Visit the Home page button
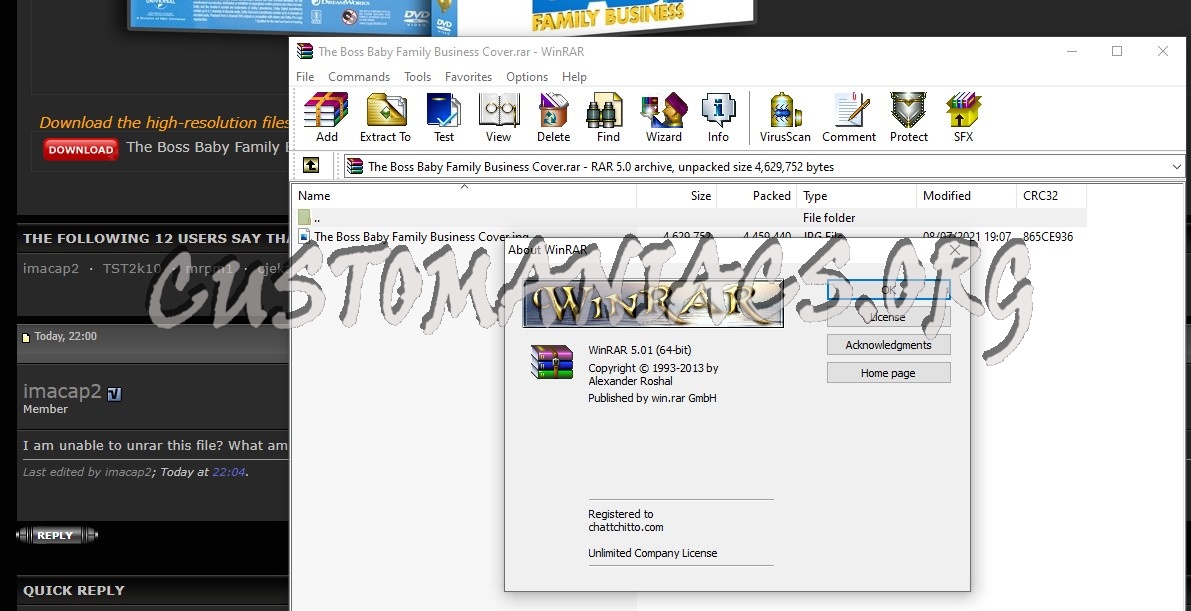This screenshot has height=611, width=1191. point(889,373)
